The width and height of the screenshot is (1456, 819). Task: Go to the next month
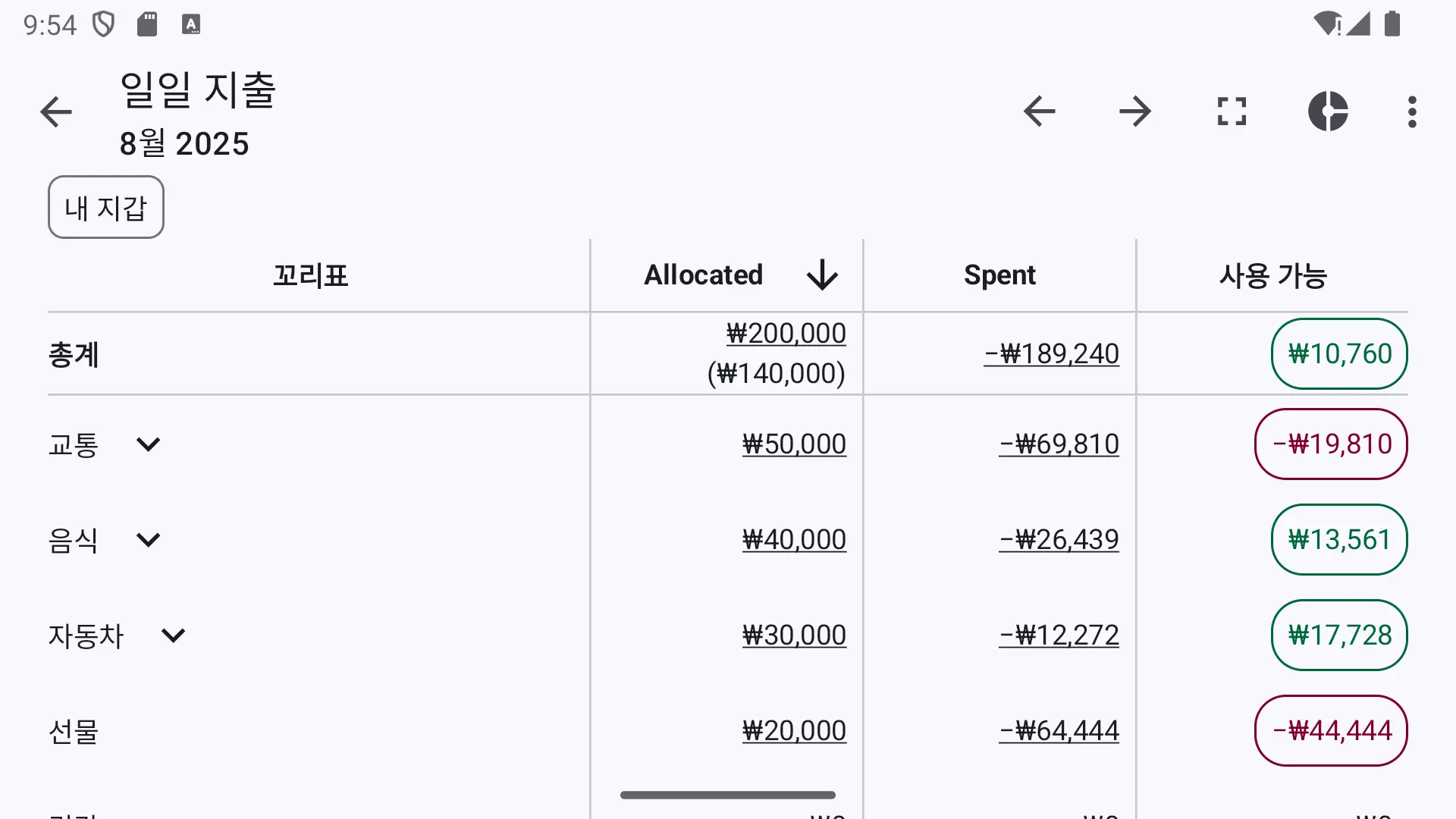click(1135, 111)
